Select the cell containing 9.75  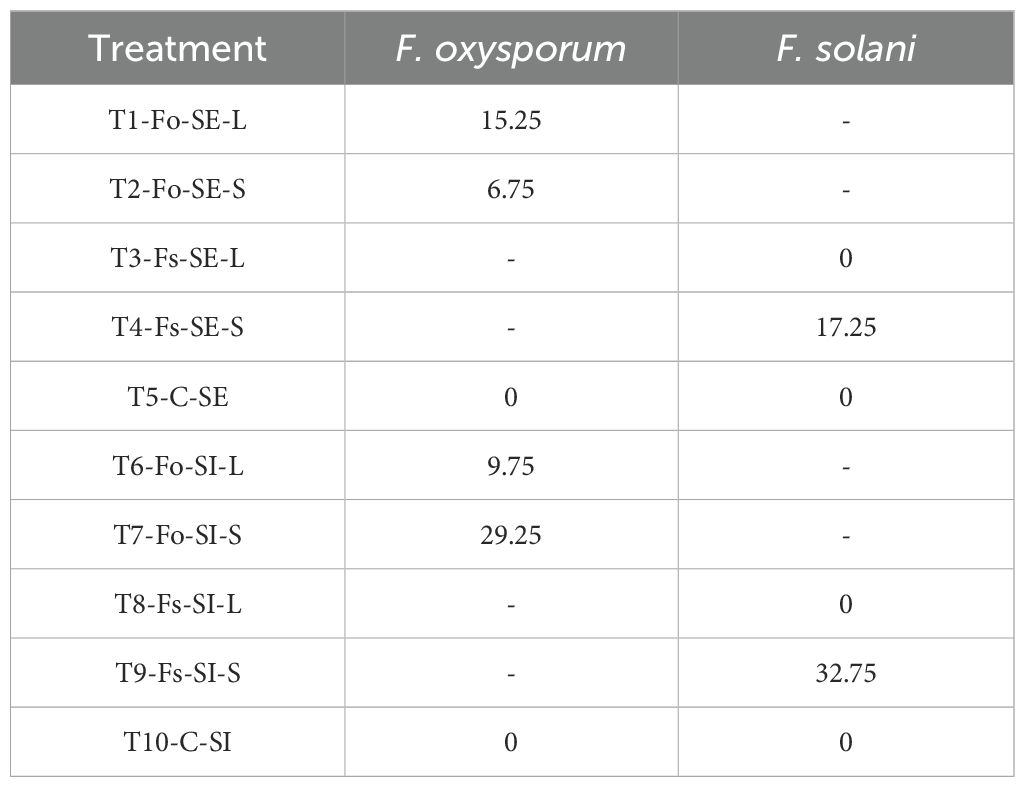click(510, 466)
